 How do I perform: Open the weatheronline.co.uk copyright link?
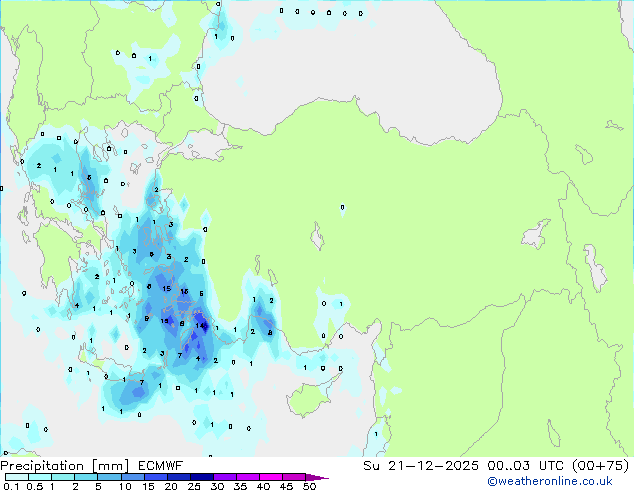click(550, 481)
